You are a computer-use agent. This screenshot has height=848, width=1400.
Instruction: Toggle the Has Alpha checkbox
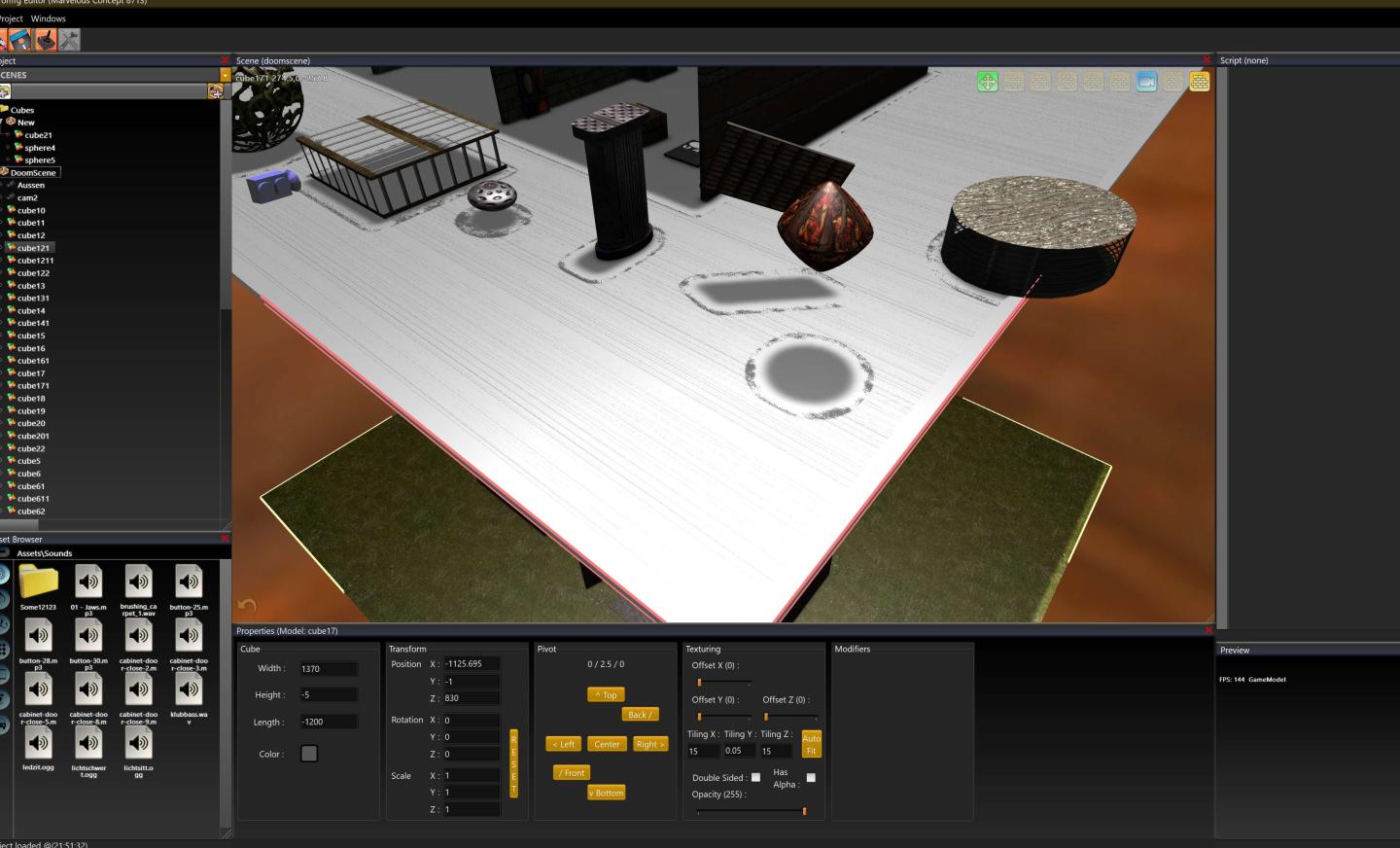pos(811,777)
